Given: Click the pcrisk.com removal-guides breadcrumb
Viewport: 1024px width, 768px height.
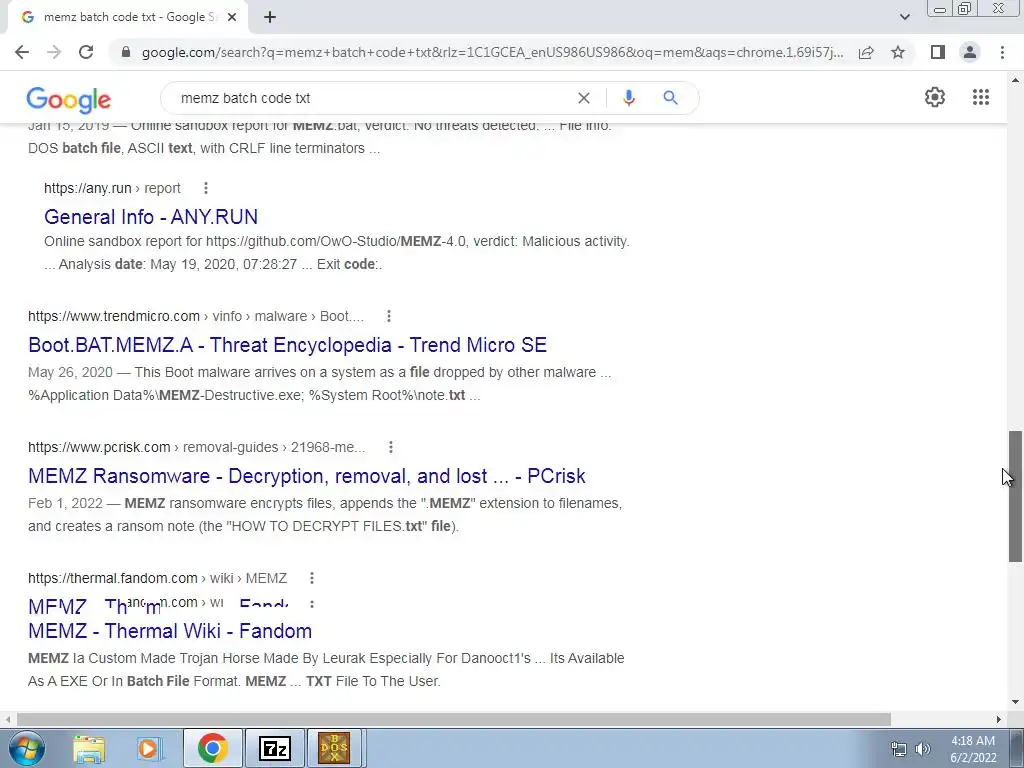Looking at the screenshot, I should (x=197, y=447).
